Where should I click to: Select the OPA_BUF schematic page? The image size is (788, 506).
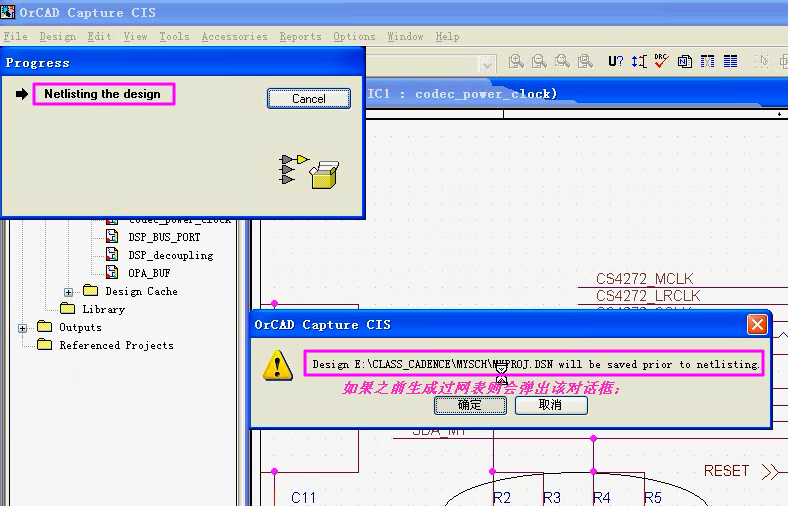tap(150, 273)
